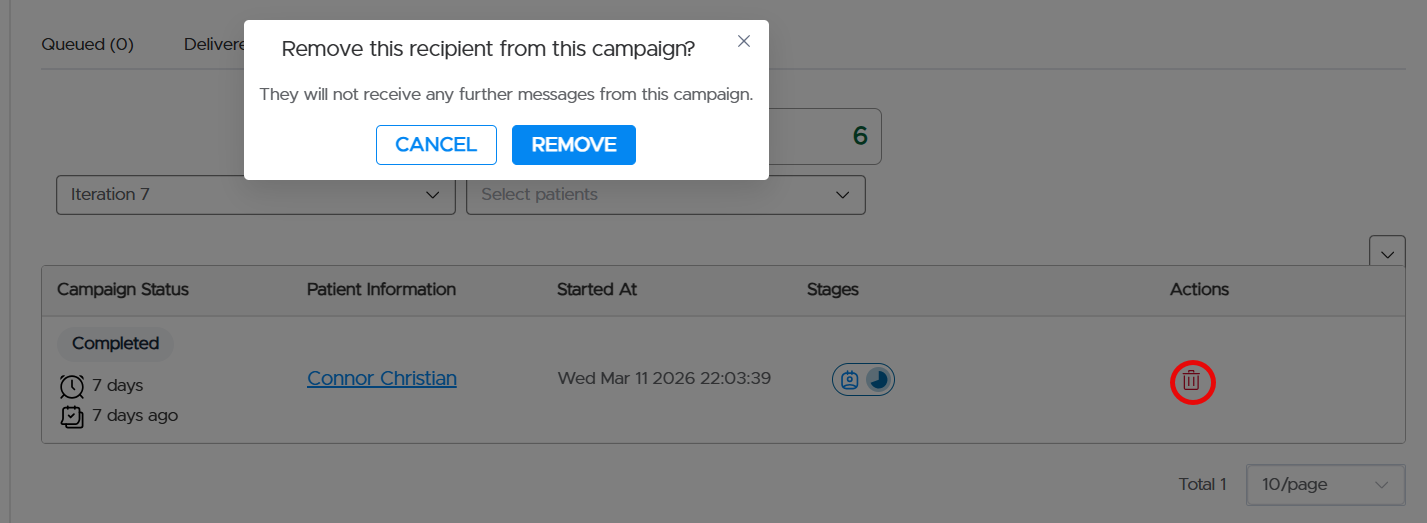Close the remove recipient dialog with X
Image resolution: width=1427 pixels, height=523 pixels.
point(743,41)
